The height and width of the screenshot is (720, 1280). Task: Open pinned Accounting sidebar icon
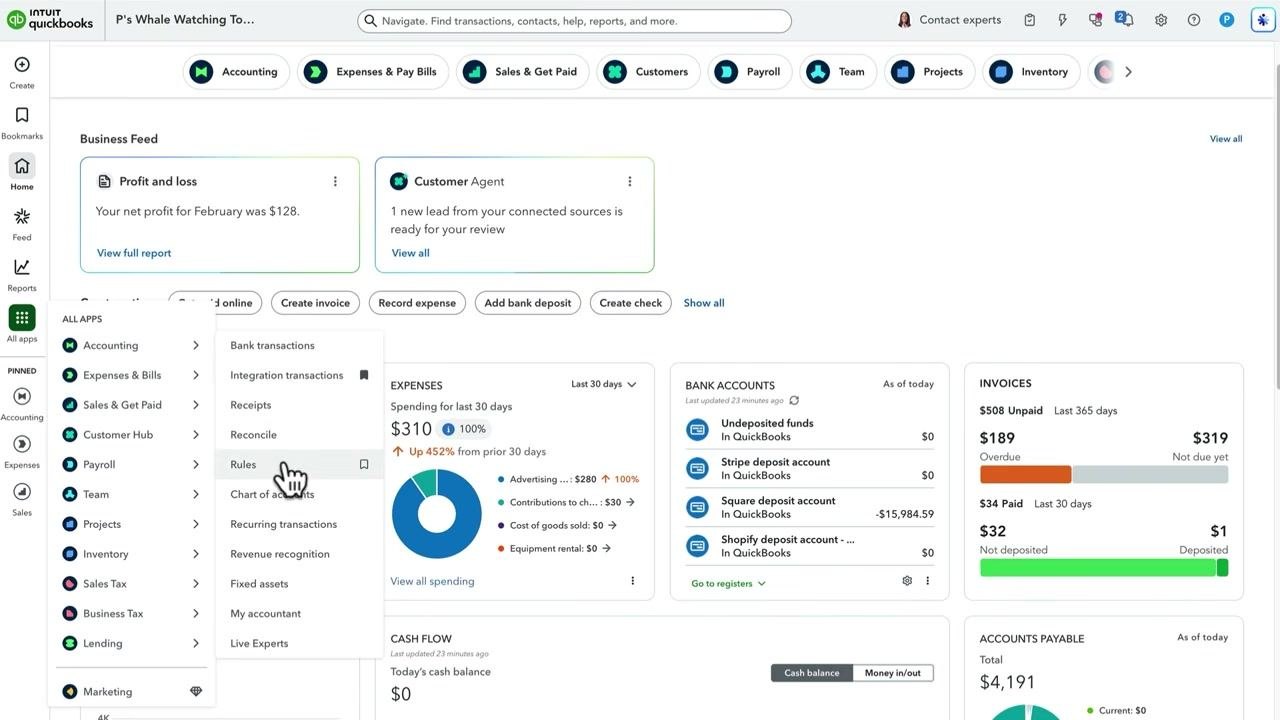[22, 396]
